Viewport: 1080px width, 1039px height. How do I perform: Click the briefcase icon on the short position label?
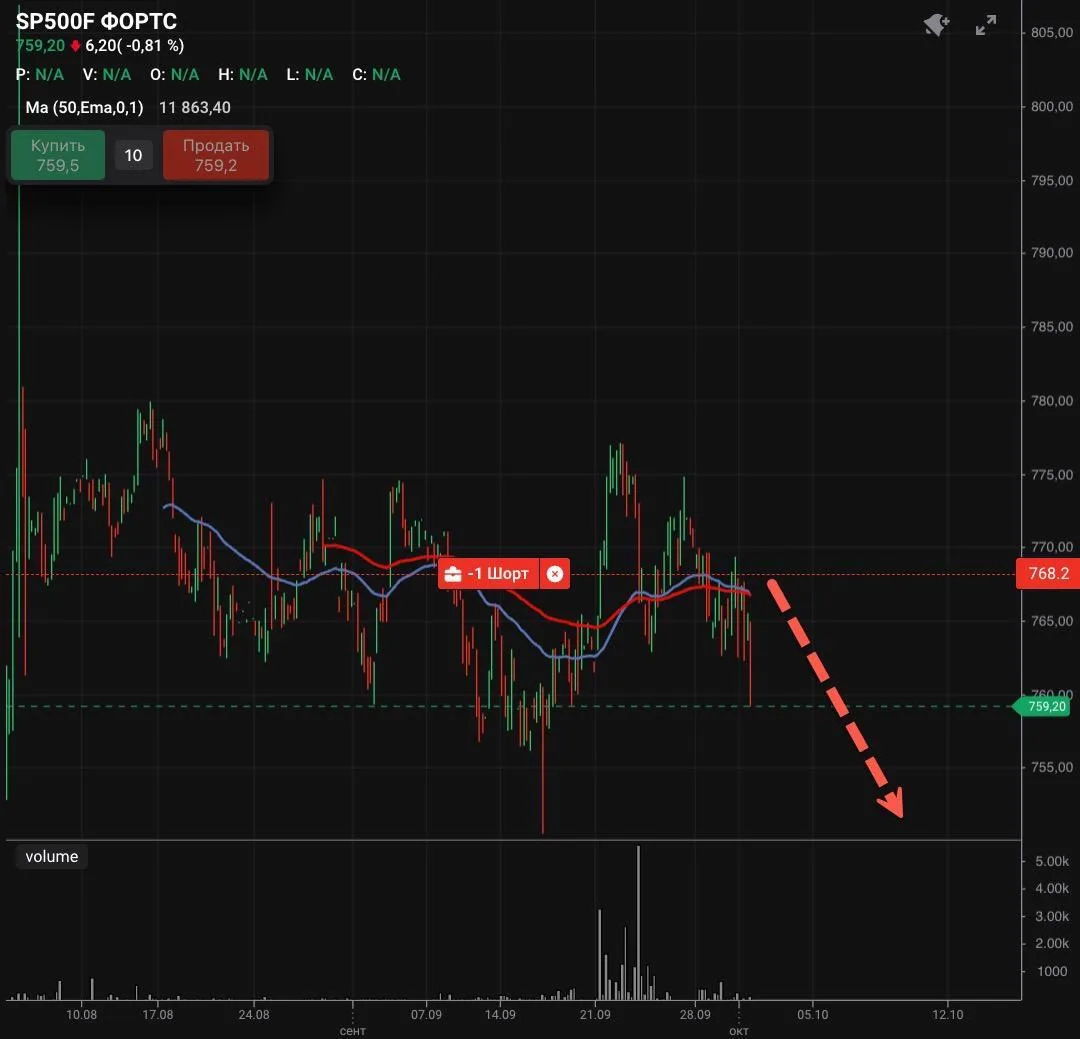coord(453,573)
